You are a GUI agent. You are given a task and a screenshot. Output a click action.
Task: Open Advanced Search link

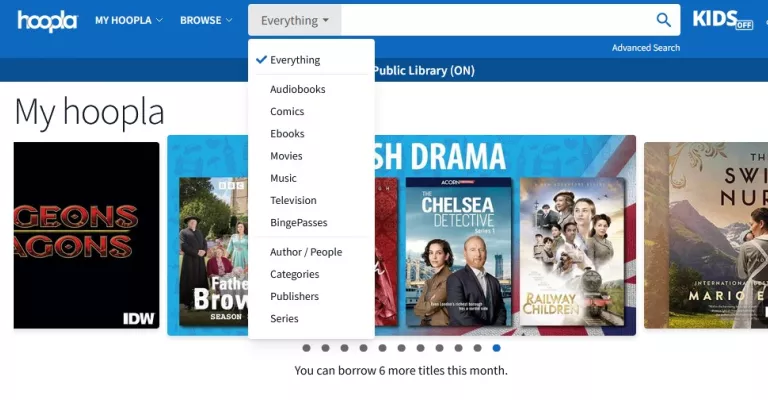pyautogui.click(x=646, y=47)
